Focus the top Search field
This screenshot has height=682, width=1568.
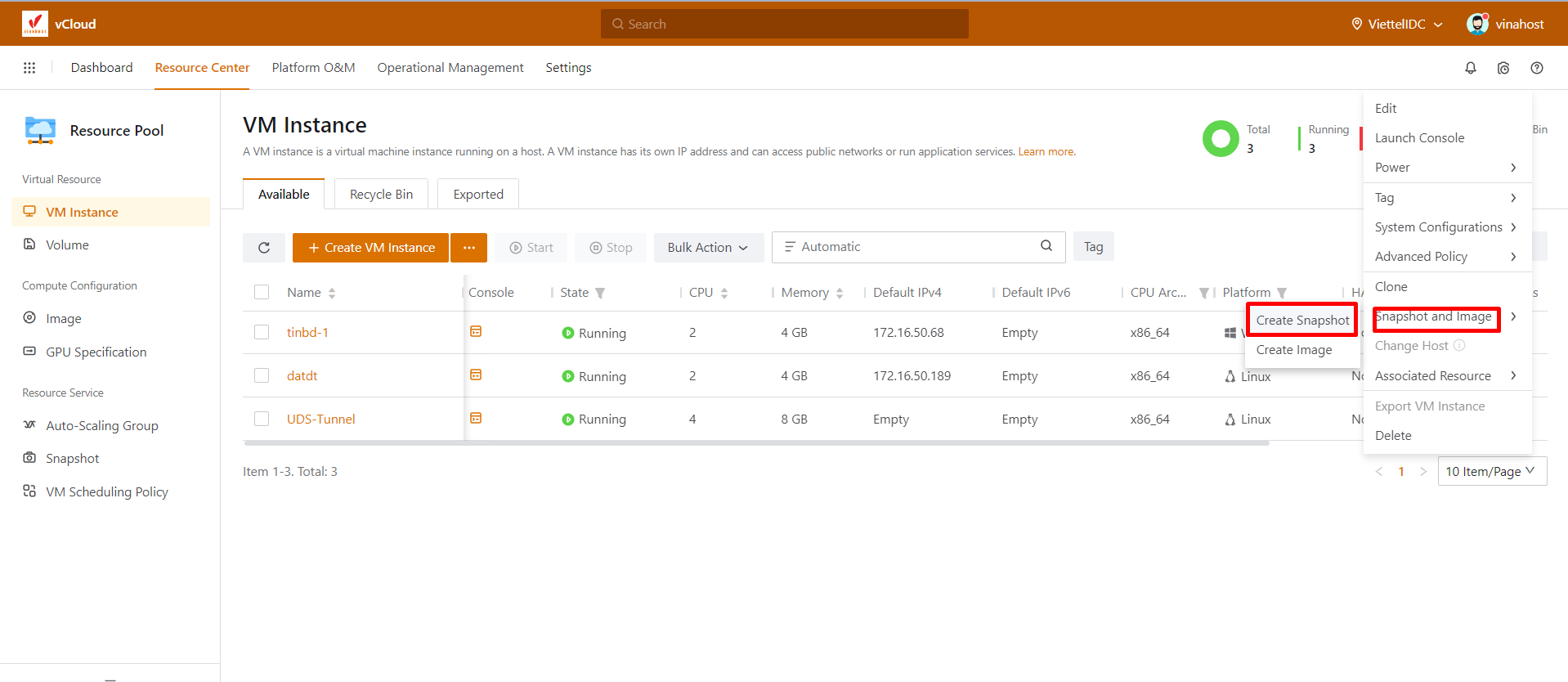point(785,25)
